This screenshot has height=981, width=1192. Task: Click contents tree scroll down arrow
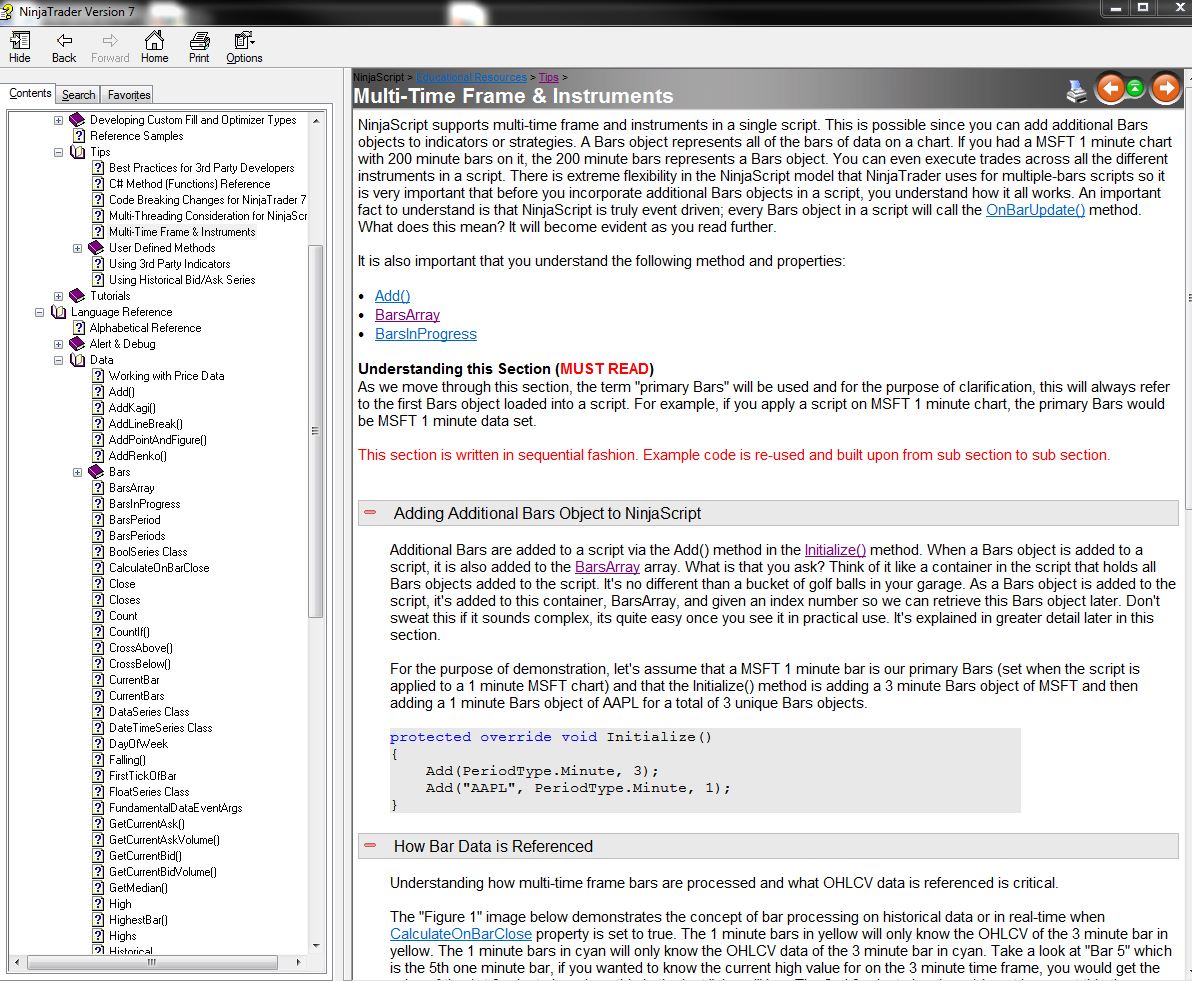315,945
